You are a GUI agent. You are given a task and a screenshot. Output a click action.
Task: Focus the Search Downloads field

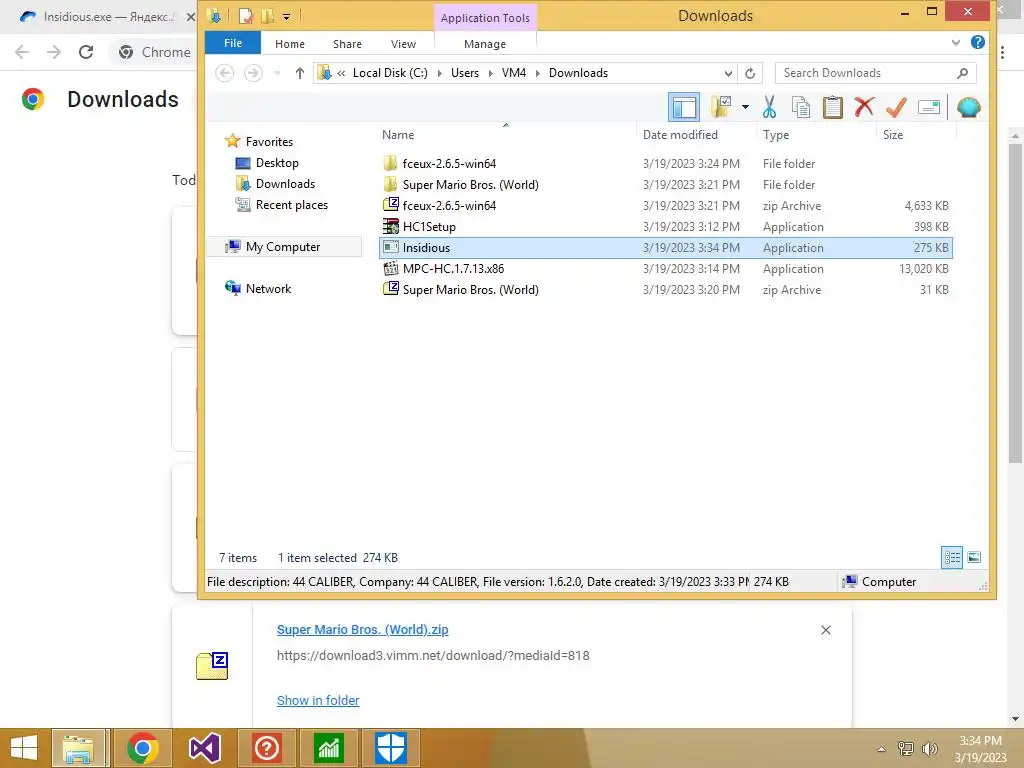875,73
